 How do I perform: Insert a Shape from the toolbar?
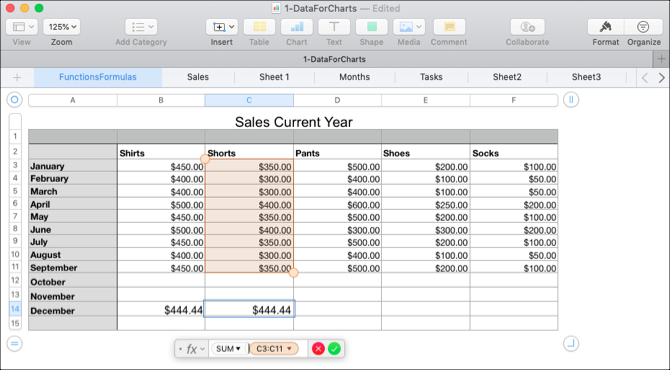(x=371, y=27)
